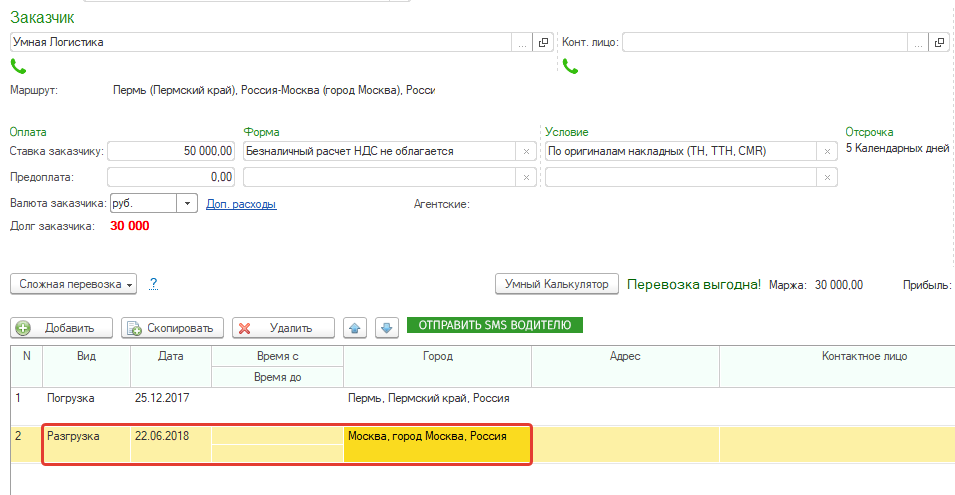Viewport: 955px width, 495px height.
Task: Focus the Конт. лицо input field
Action: [765, 43]
